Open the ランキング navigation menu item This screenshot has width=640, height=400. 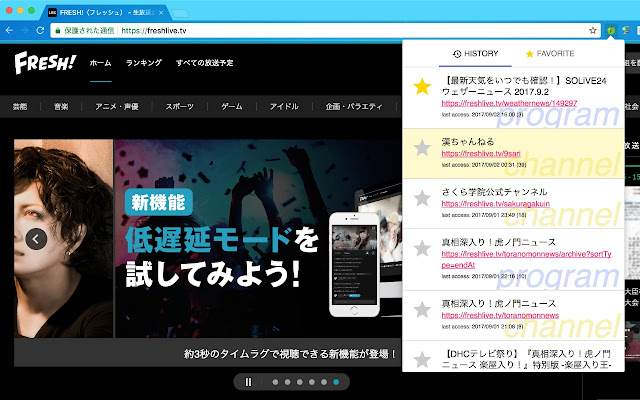point(144,63)
